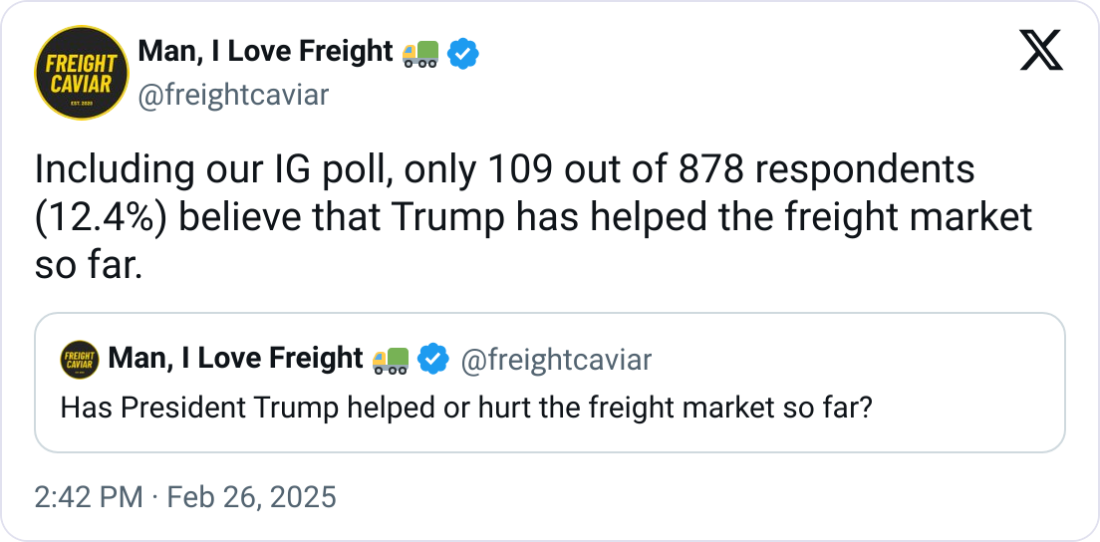
Task: Open the large Freight Caviar profile avatar
Action: point(80,72)
